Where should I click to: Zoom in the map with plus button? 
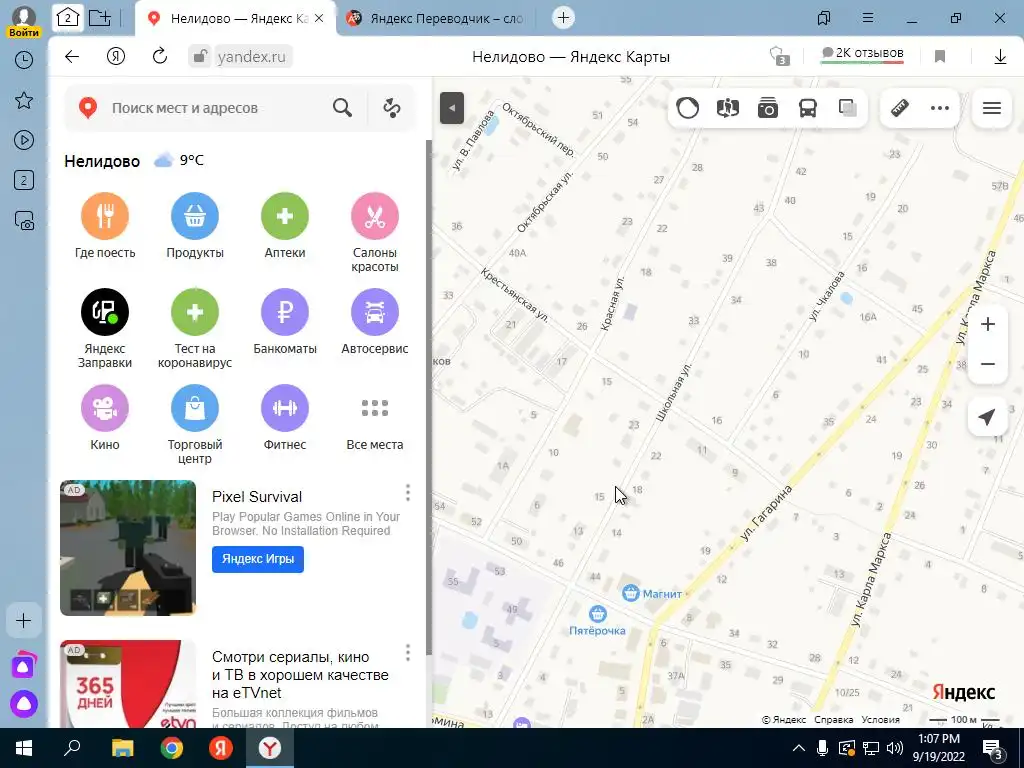(988, 324)
